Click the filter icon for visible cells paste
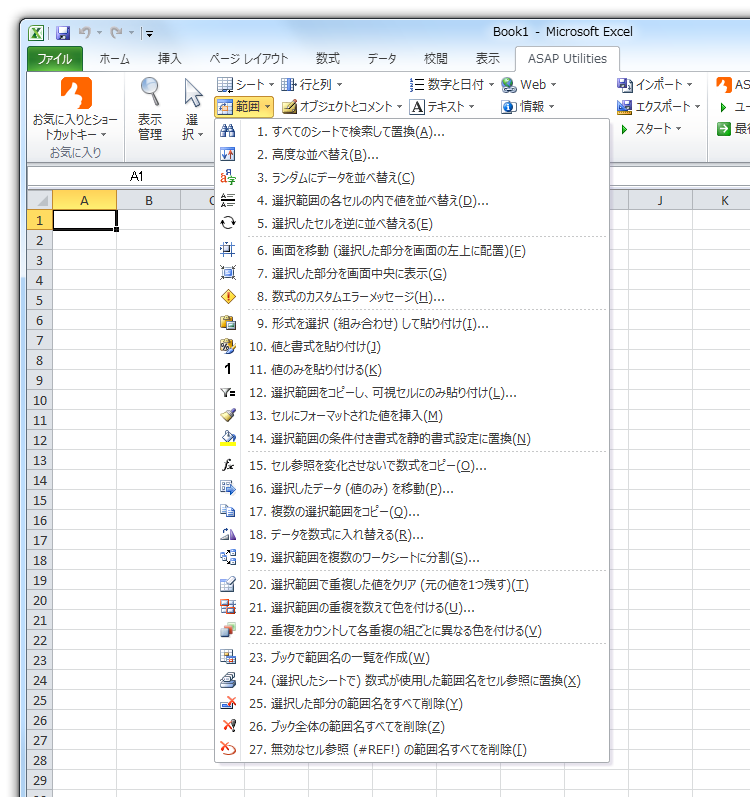The image size is (750, 797). click(228, 392)
